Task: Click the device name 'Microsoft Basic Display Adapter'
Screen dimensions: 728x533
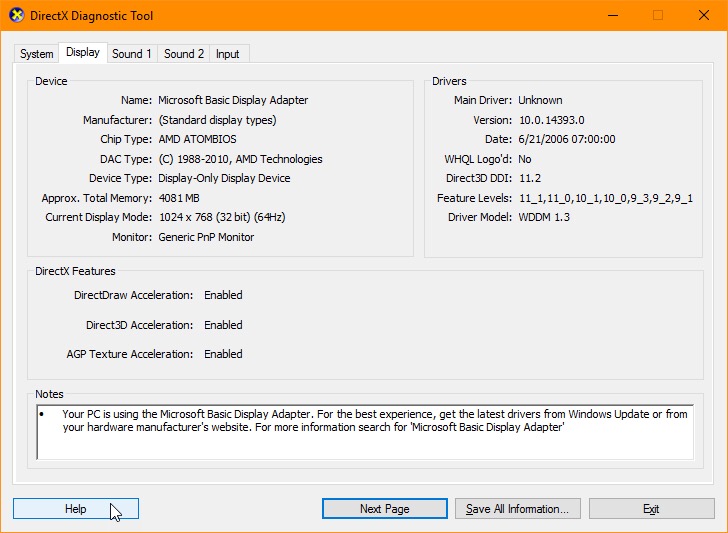Action: pos(233,100)
